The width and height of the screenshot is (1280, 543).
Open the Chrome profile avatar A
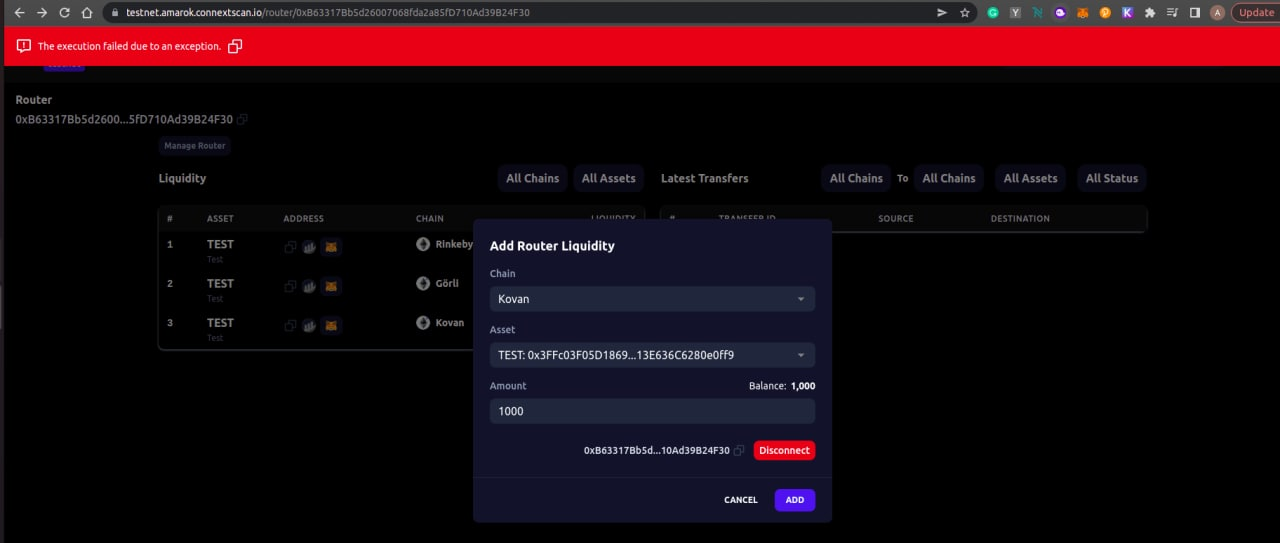pyautogui.click(x=1217, y=13)
